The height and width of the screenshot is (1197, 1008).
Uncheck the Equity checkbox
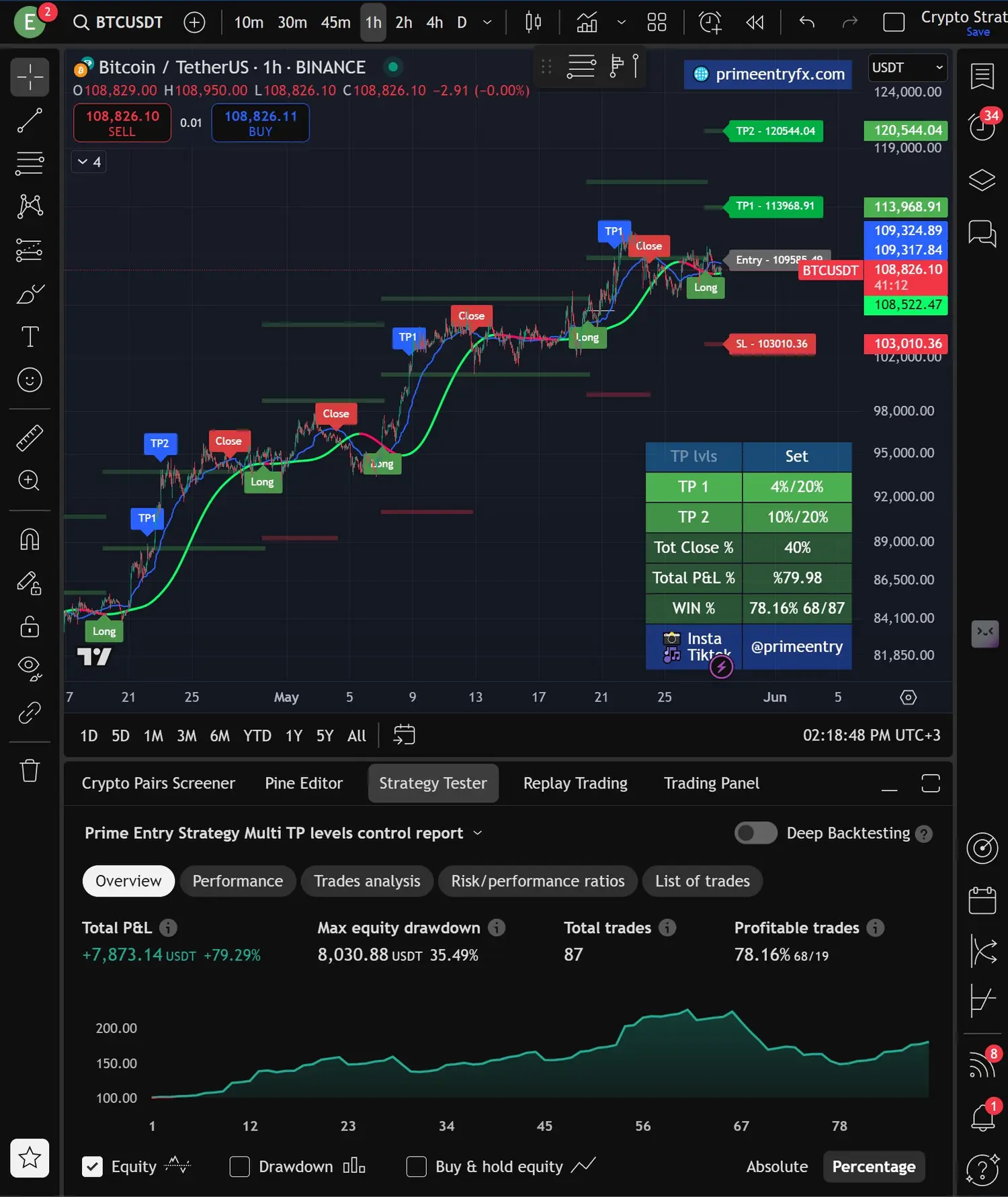pyautogui.click(x=93, y=1167)
